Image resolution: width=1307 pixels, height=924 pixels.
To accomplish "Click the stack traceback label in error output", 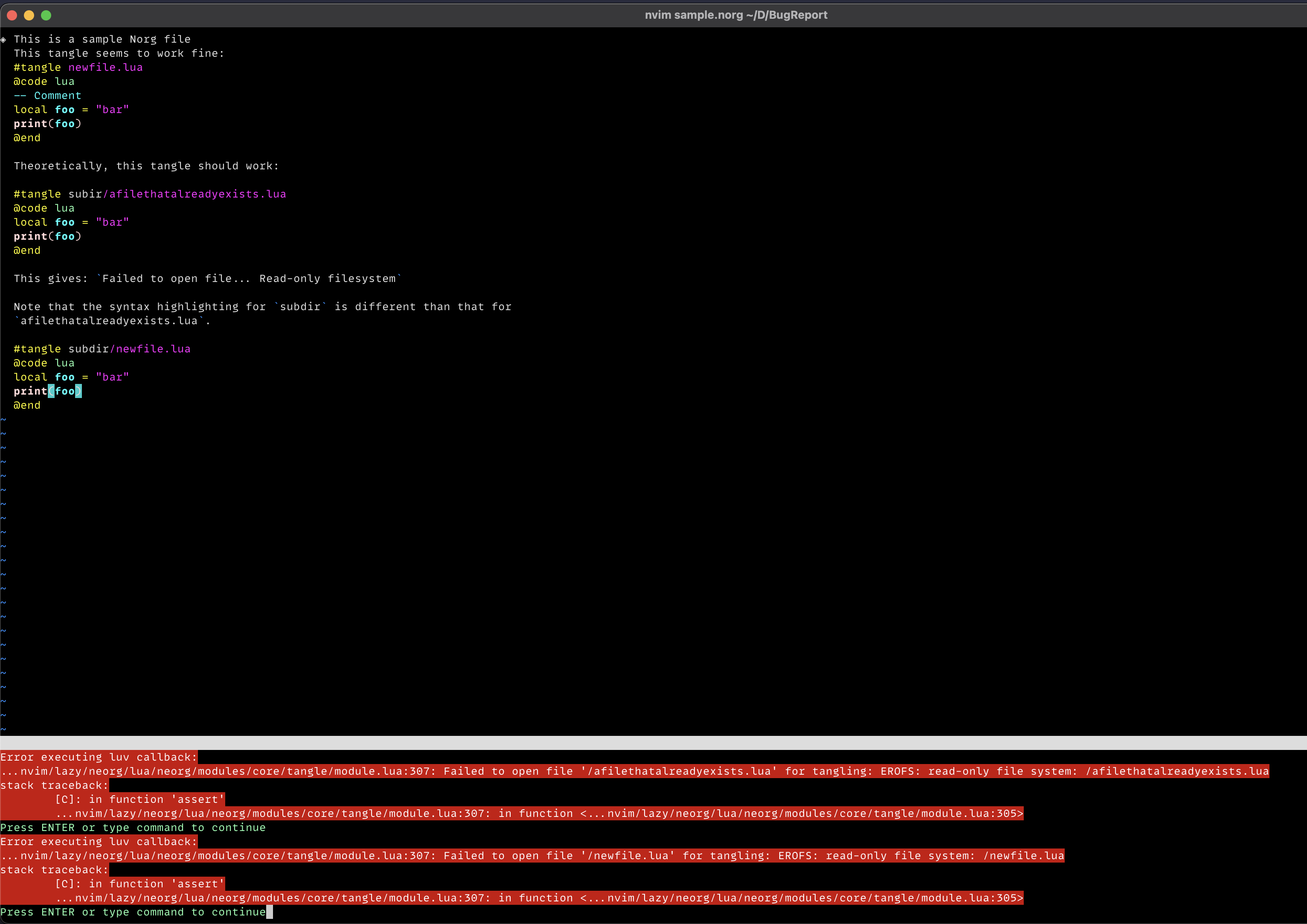I will click(x=55, y=785).
